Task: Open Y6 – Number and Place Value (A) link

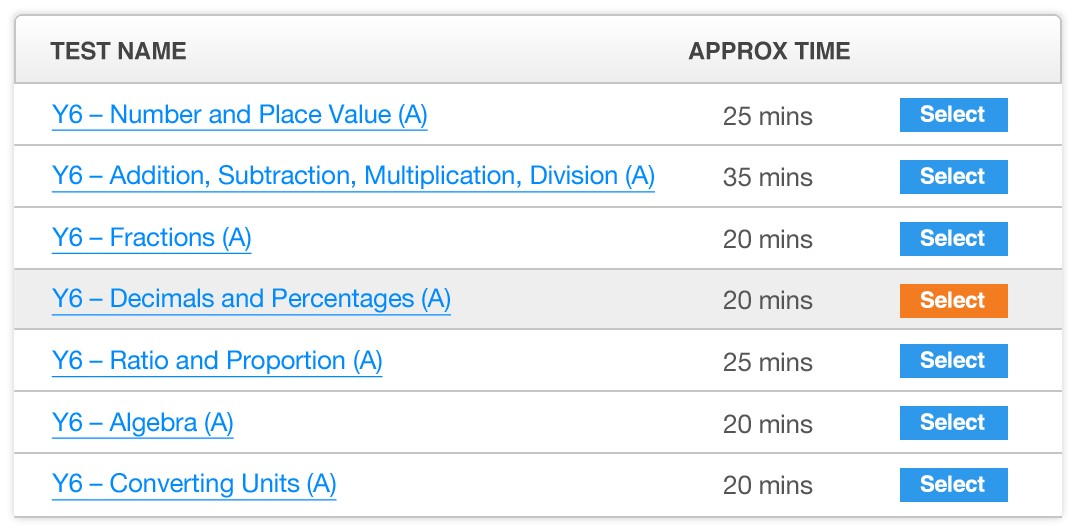Action: (x=239, y=115)
